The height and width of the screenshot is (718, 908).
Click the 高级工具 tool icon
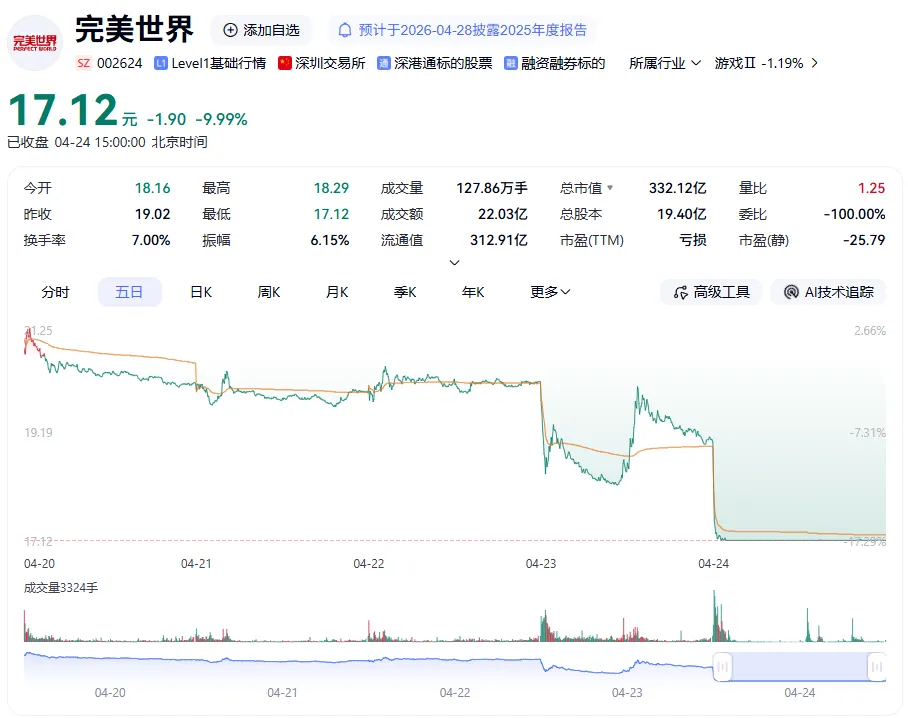point(680,292)
